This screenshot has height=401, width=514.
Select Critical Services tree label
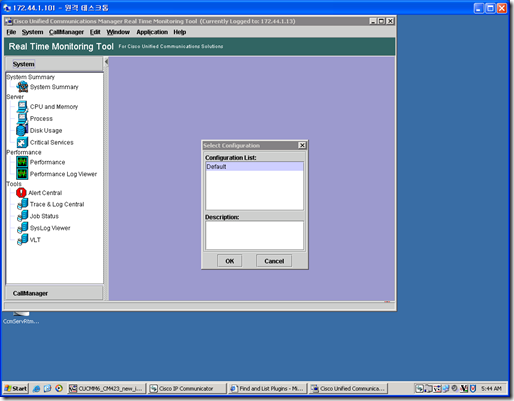click(x=52, y=142)
